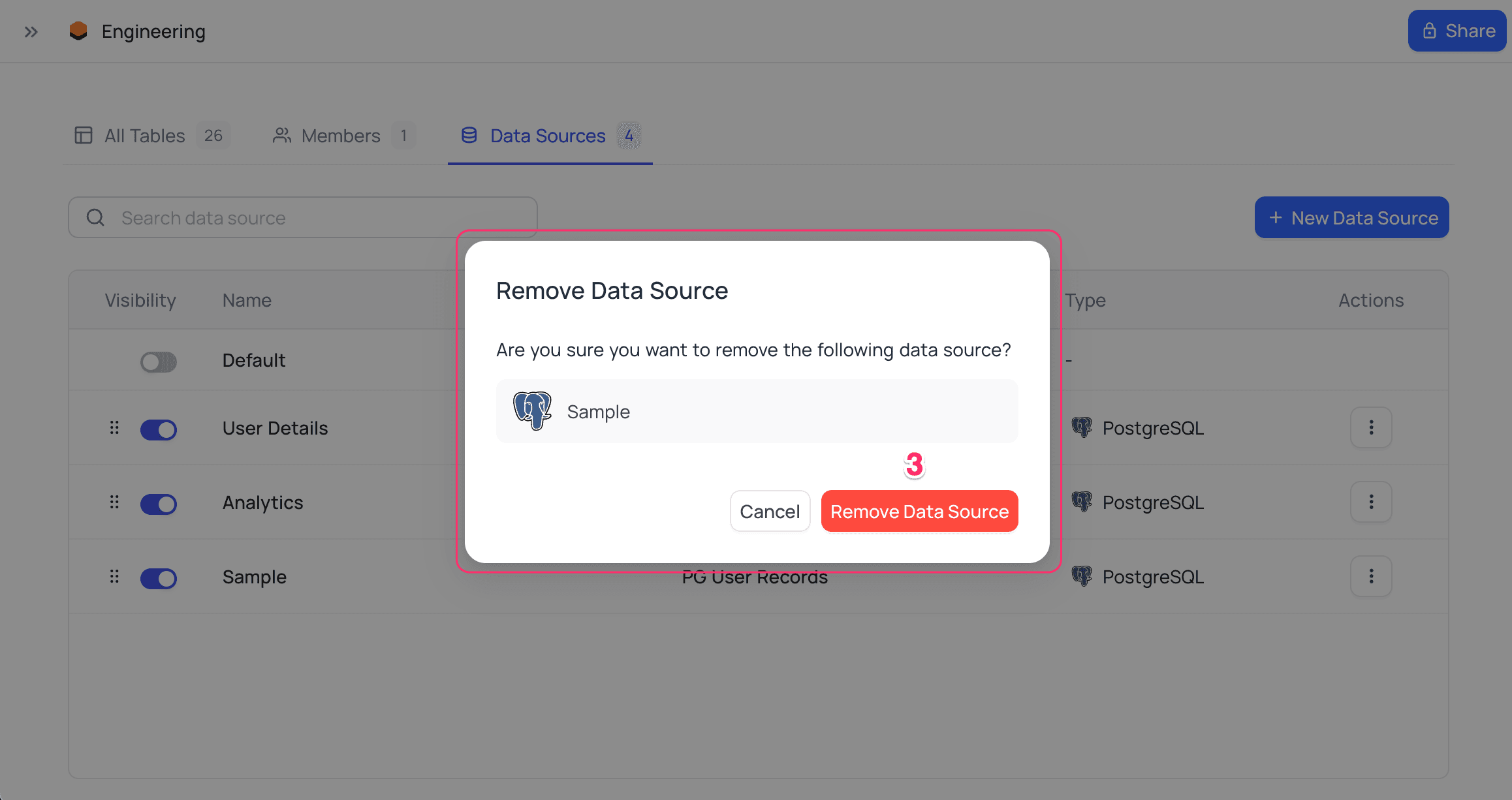Image resolution: width=1512 pixels, height=800 pixels.
Task: Click the table grid icon beside All Tables
Action: pos(84,135)
